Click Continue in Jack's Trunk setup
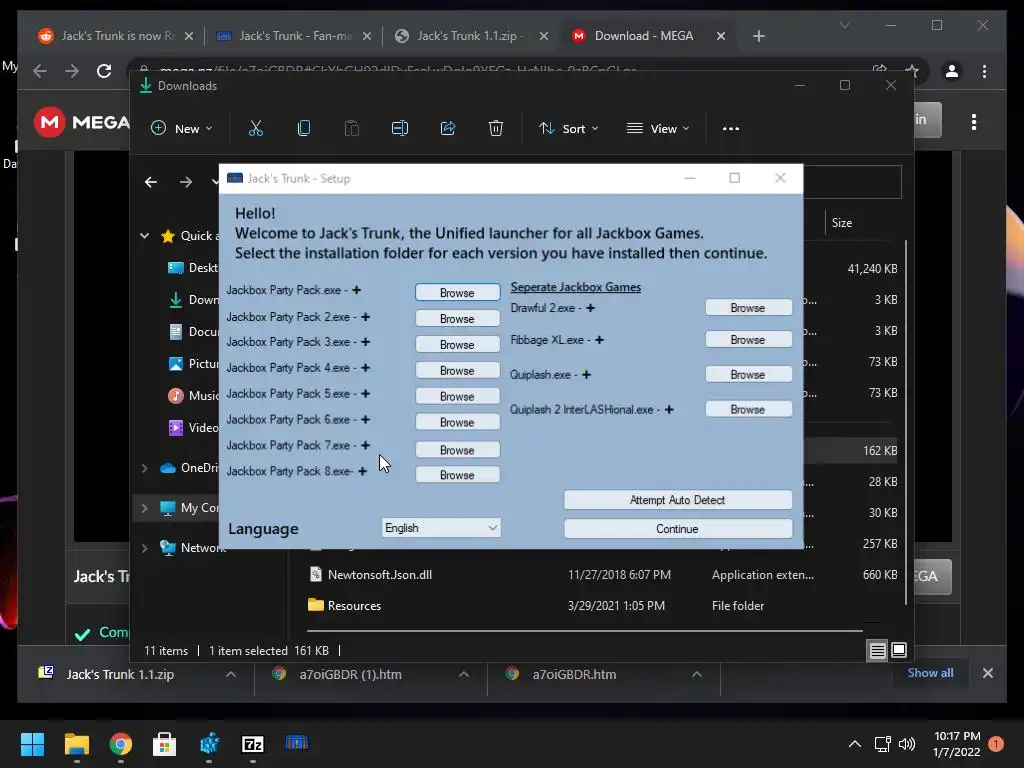The image size is (1024, 768). pyautogui.click(x=677, y=528)
